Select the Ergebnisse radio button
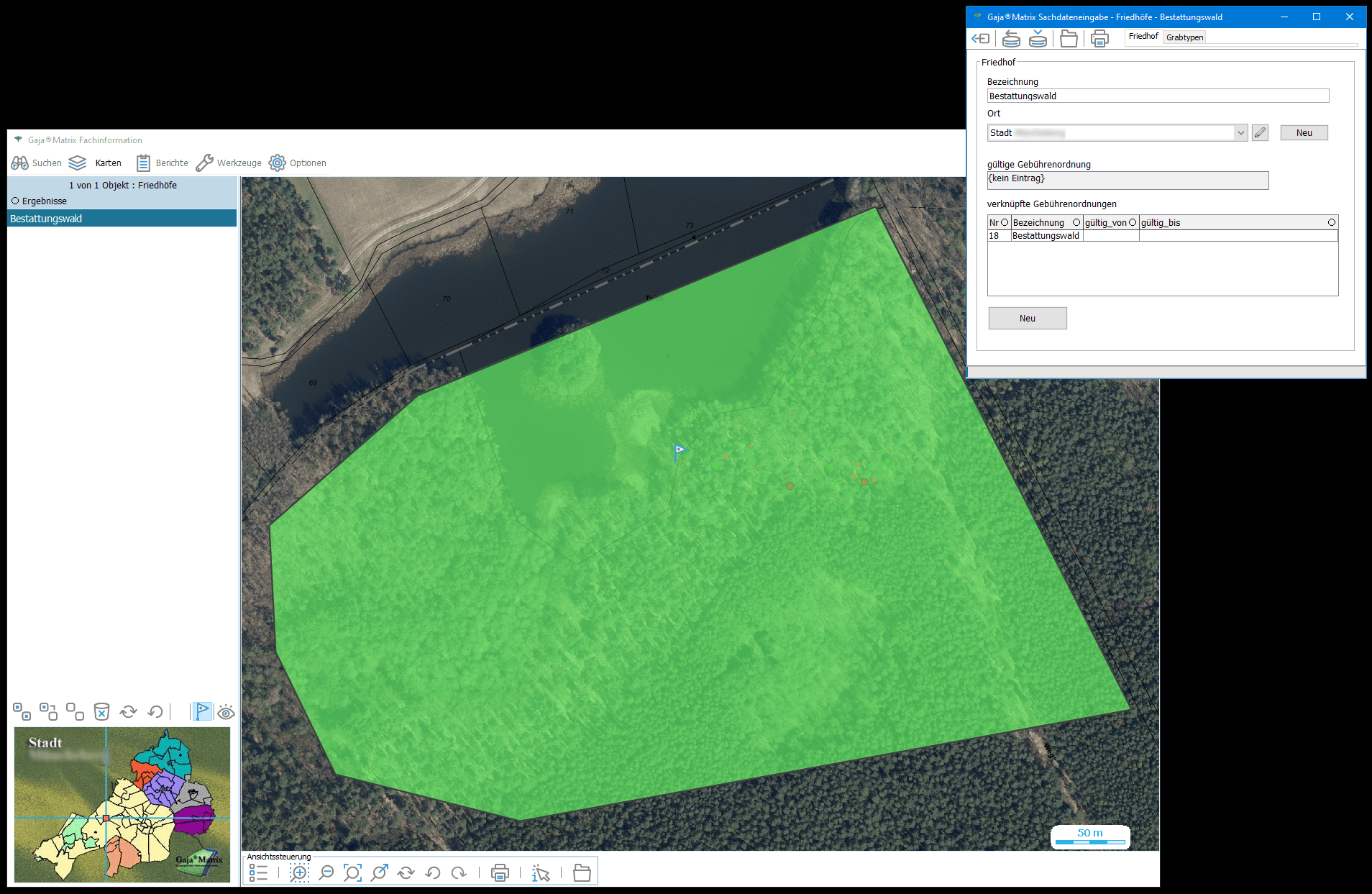This screenshot has width=1372, height=894. click(15, 201)
